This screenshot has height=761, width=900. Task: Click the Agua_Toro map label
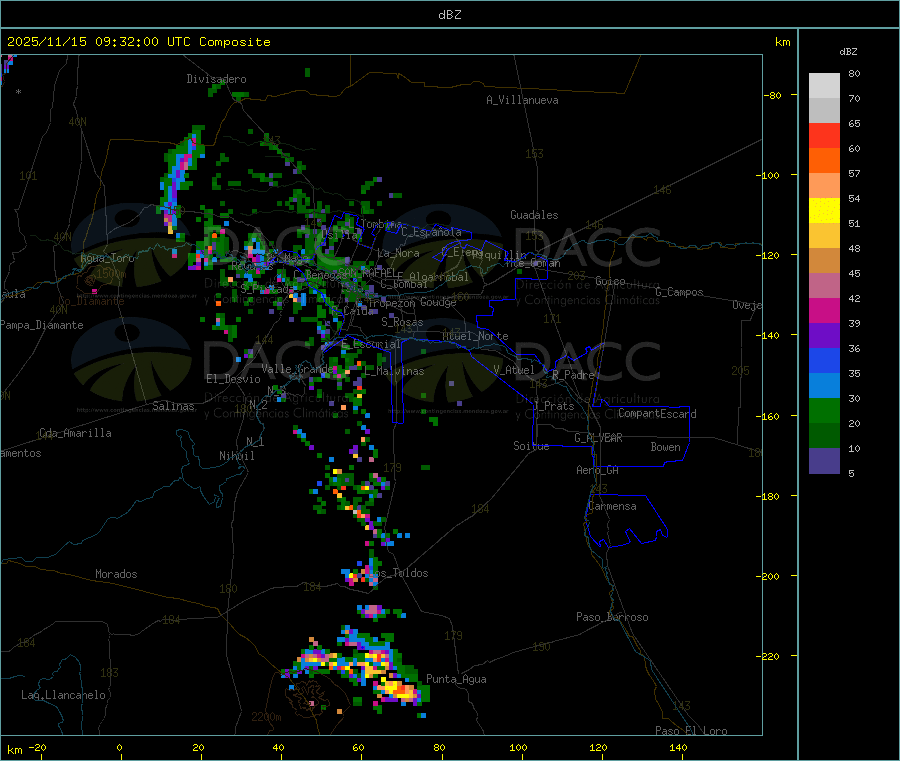point(107,258)
